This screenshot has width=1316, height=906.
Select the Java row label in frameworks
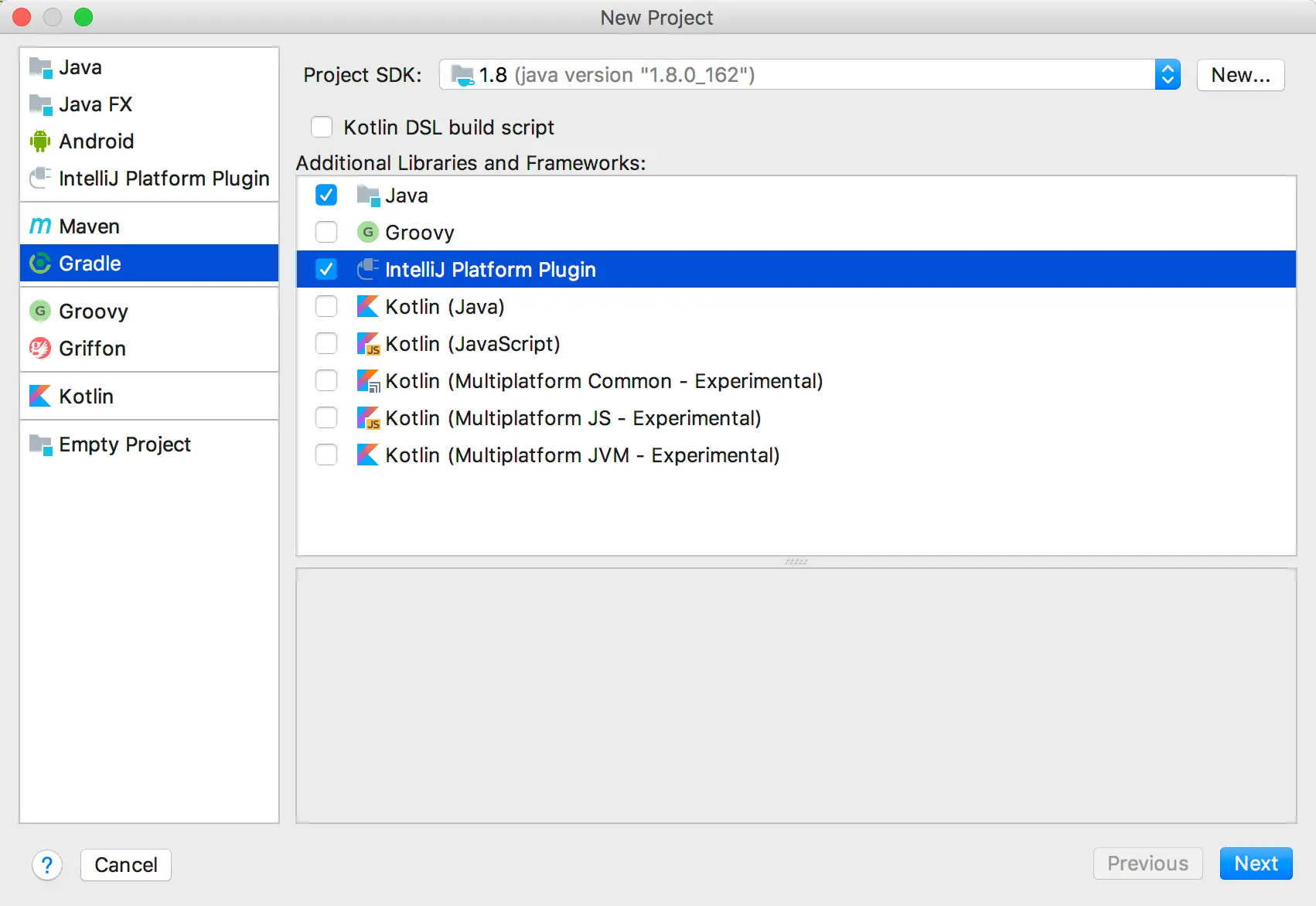click(407, 196)
